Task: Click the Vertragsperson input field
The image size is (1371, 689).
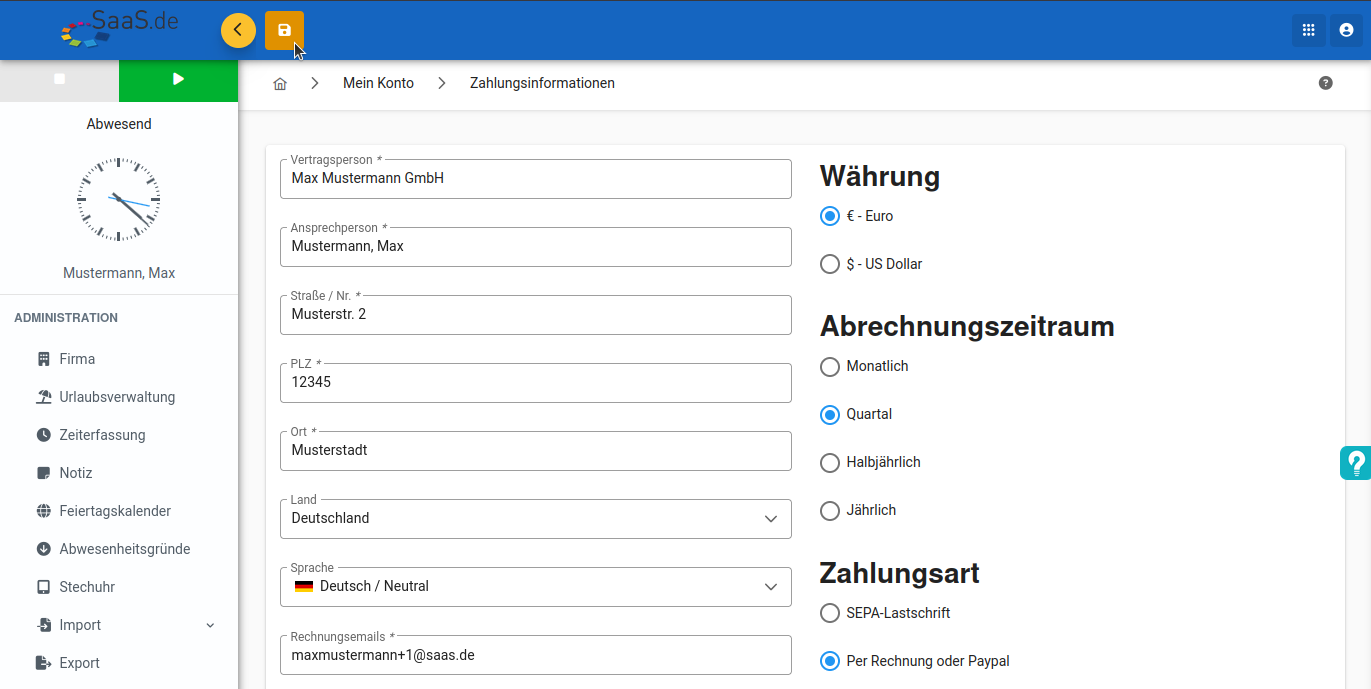Action: 535,179
